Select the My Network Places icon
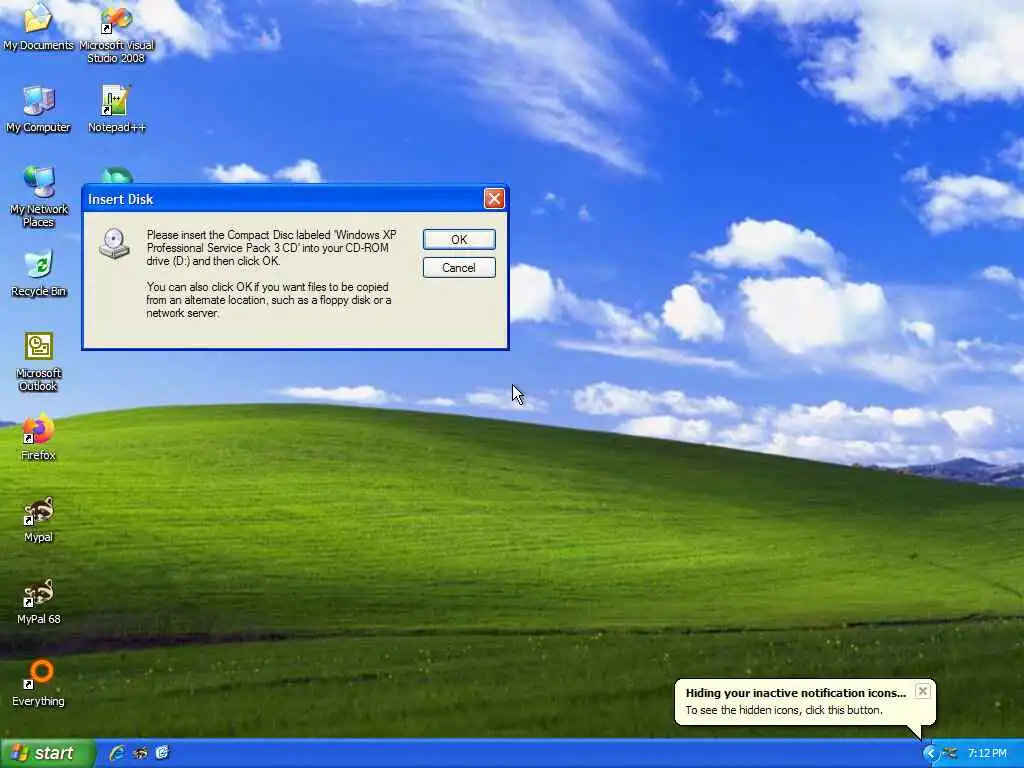Image resolution: width=1024 pixels, height=768 pixels. point(39,196)
